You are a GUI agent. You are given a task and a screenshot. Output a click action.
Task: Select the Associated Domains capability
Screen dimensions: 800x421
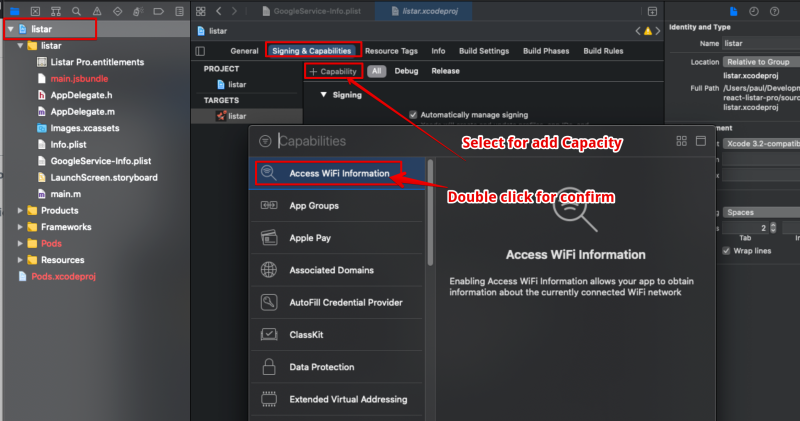tap(337, 270)
